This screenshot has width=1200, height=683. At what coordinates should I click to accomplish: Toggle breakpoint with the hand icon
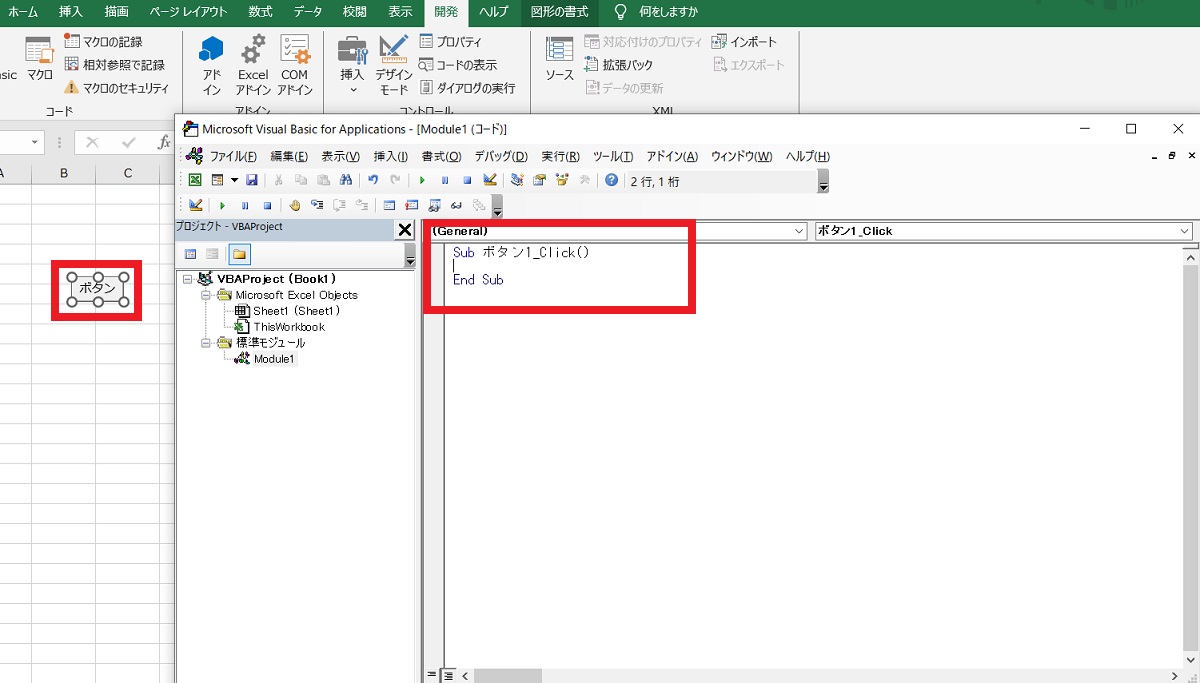294,205
